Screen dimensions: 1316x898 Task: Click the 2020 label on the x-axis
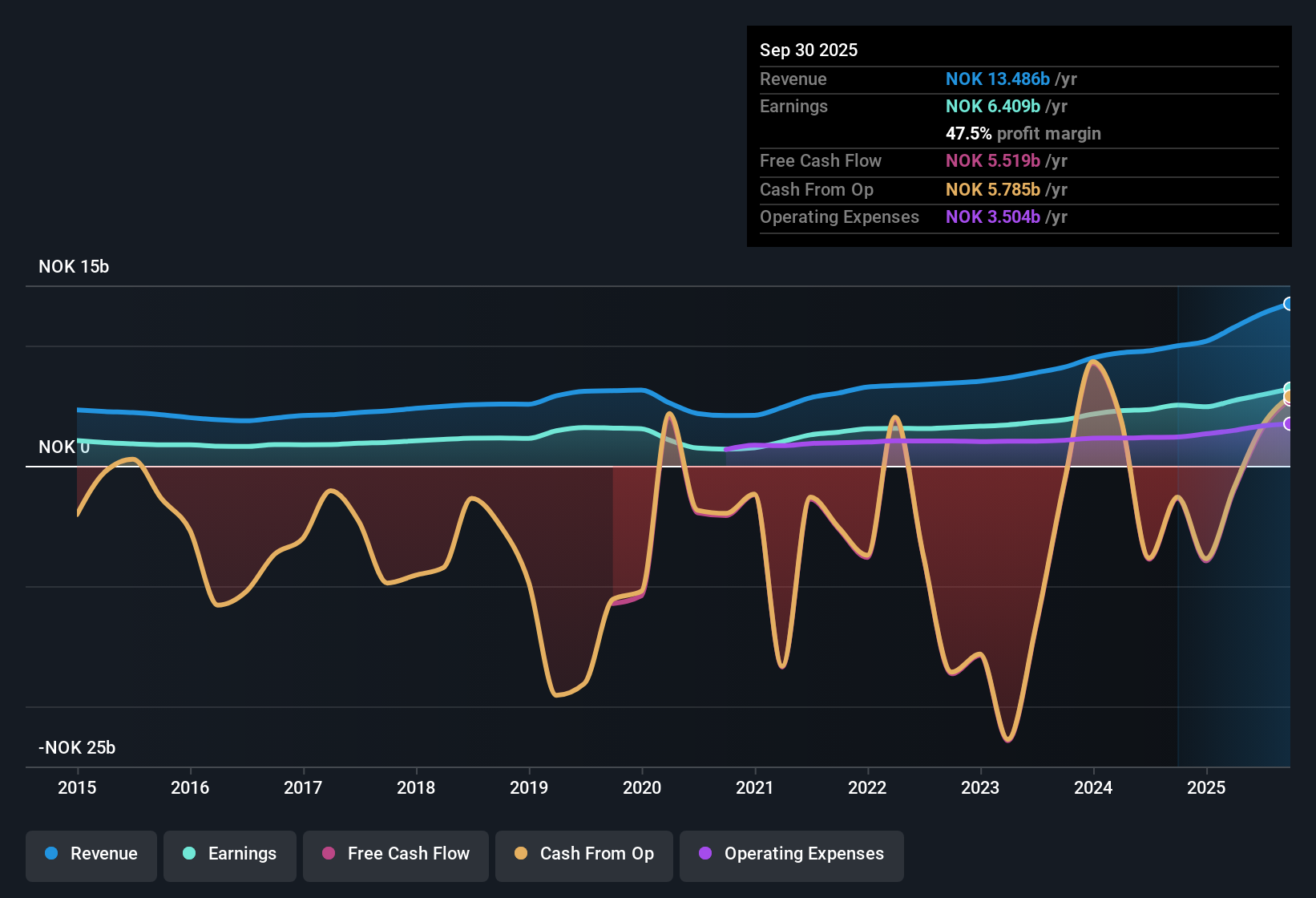click(x=641, y=788)
